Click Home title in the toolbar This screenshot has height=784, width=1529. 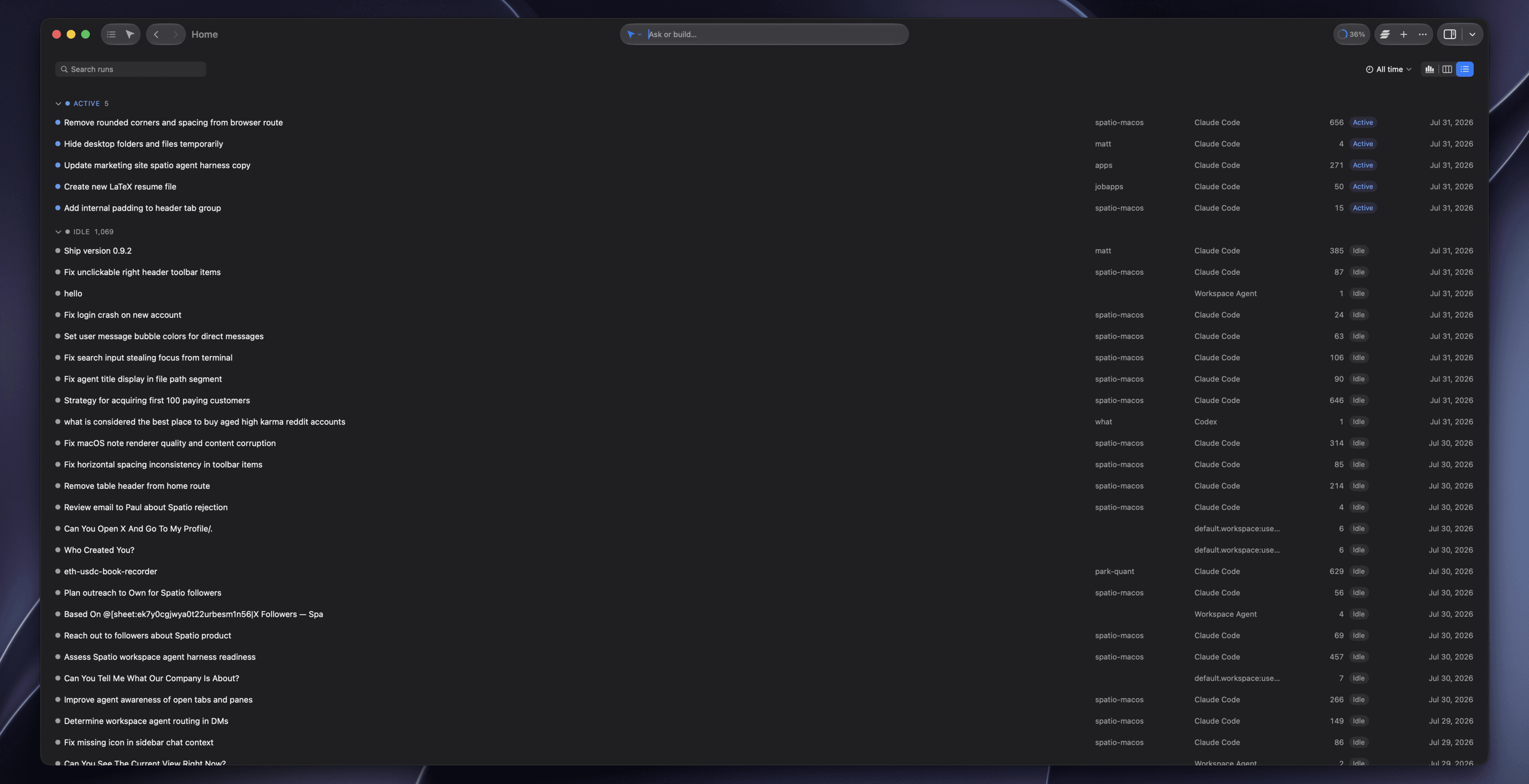coord(204,34)
